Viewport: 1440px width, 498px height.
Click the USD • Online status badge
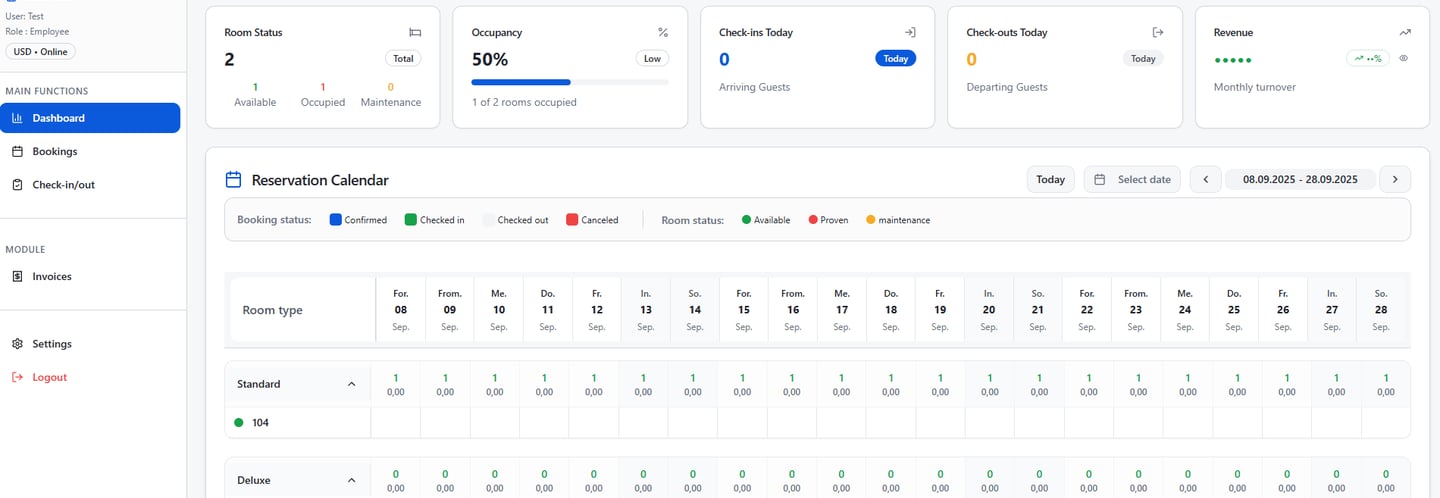[x=40, y=51]
